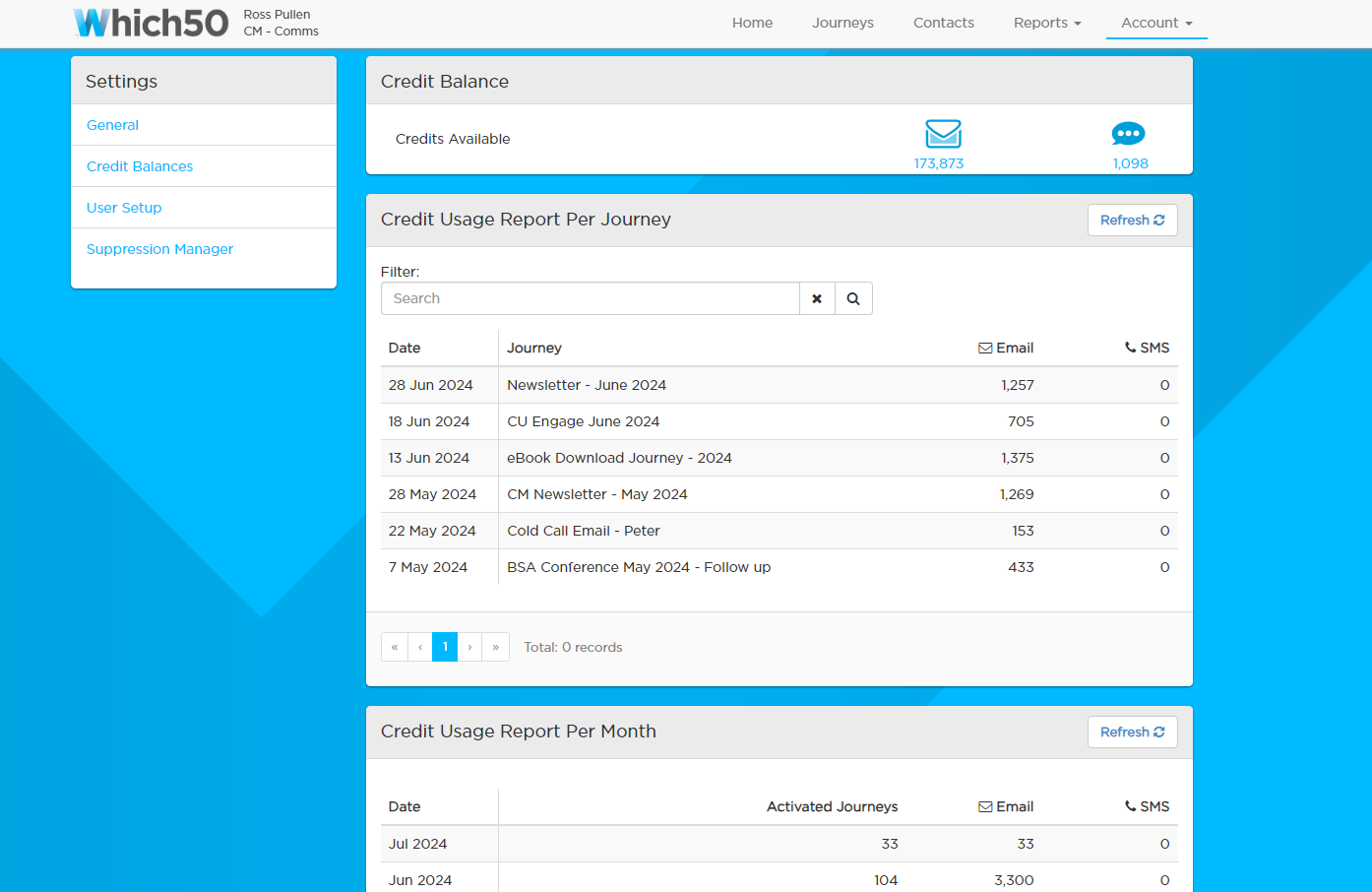Go to next page of records
Viewport: 1372px width, 892px height.
coord(470,647)
